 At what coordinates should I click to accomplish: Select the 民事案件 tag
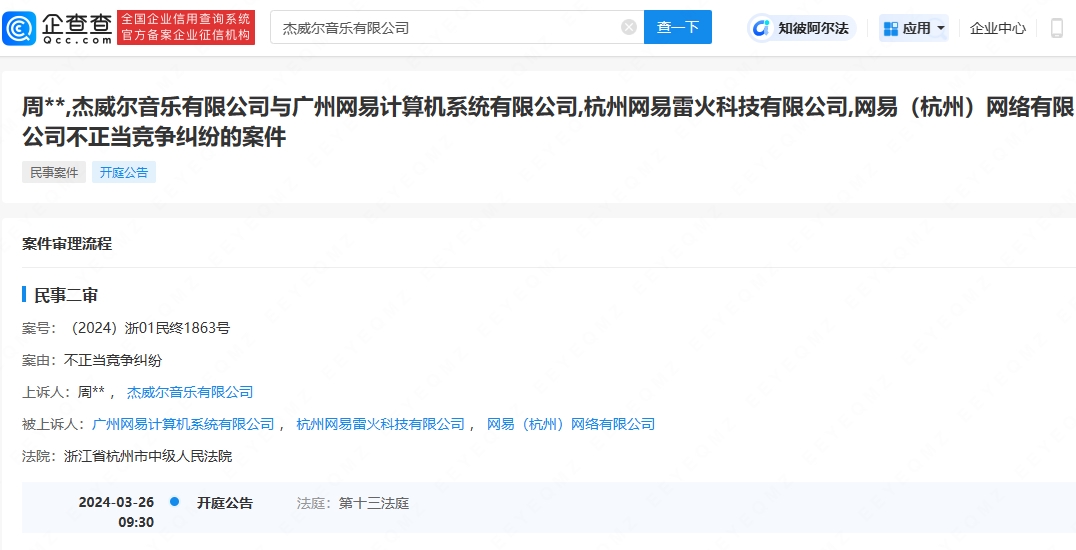click(x=54, y=172)
